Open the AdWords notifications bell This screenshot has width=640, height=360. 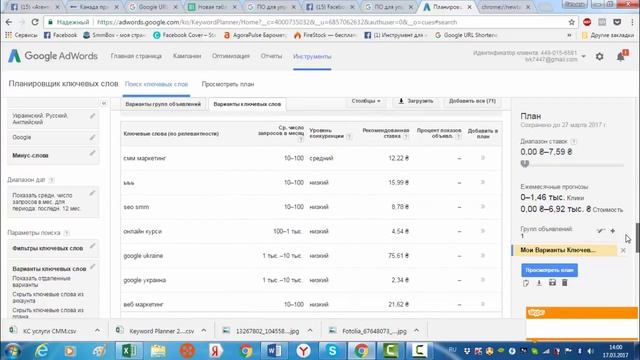point(621,57)
